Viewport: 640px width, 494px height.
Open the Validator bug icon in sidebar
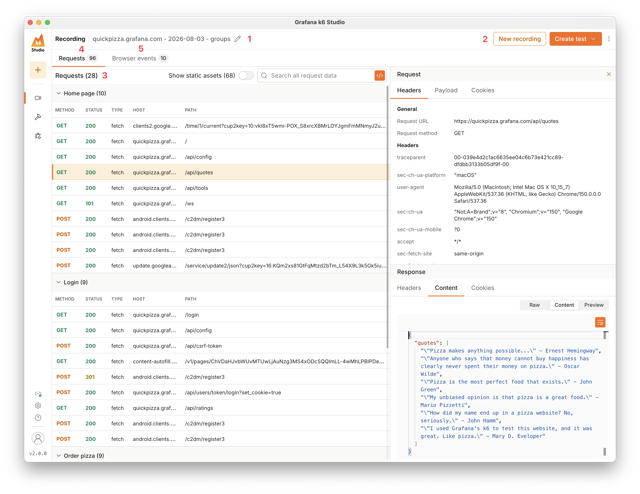pos(38,136)
